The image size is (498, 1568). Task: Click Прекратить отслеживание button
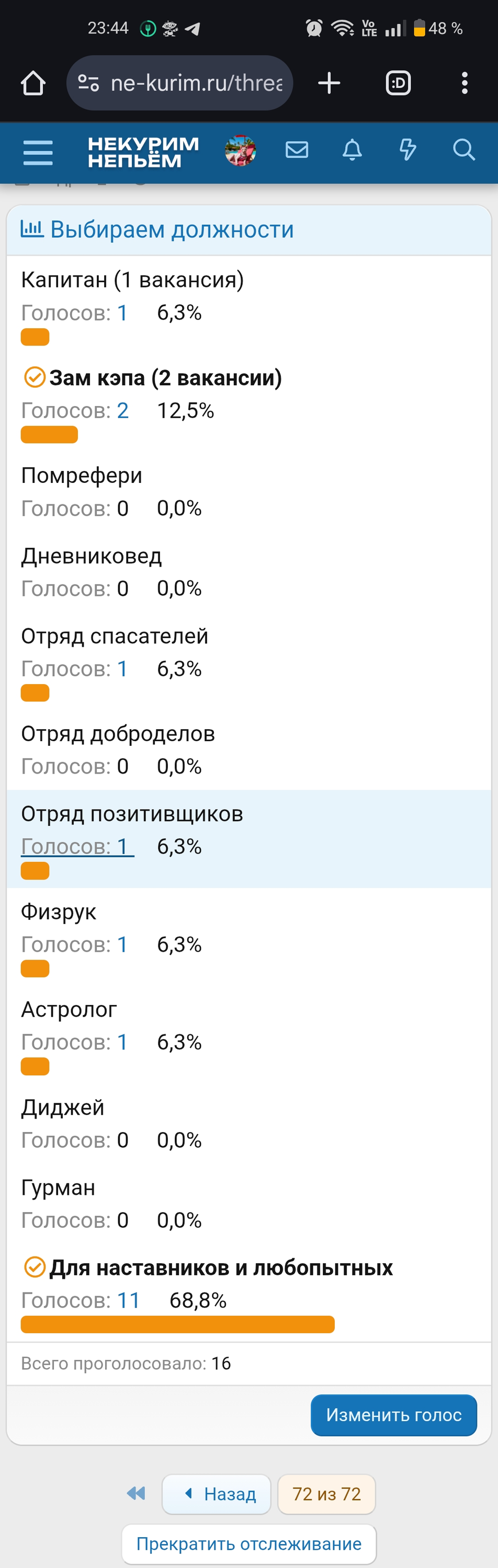(x=248, y=1544)
